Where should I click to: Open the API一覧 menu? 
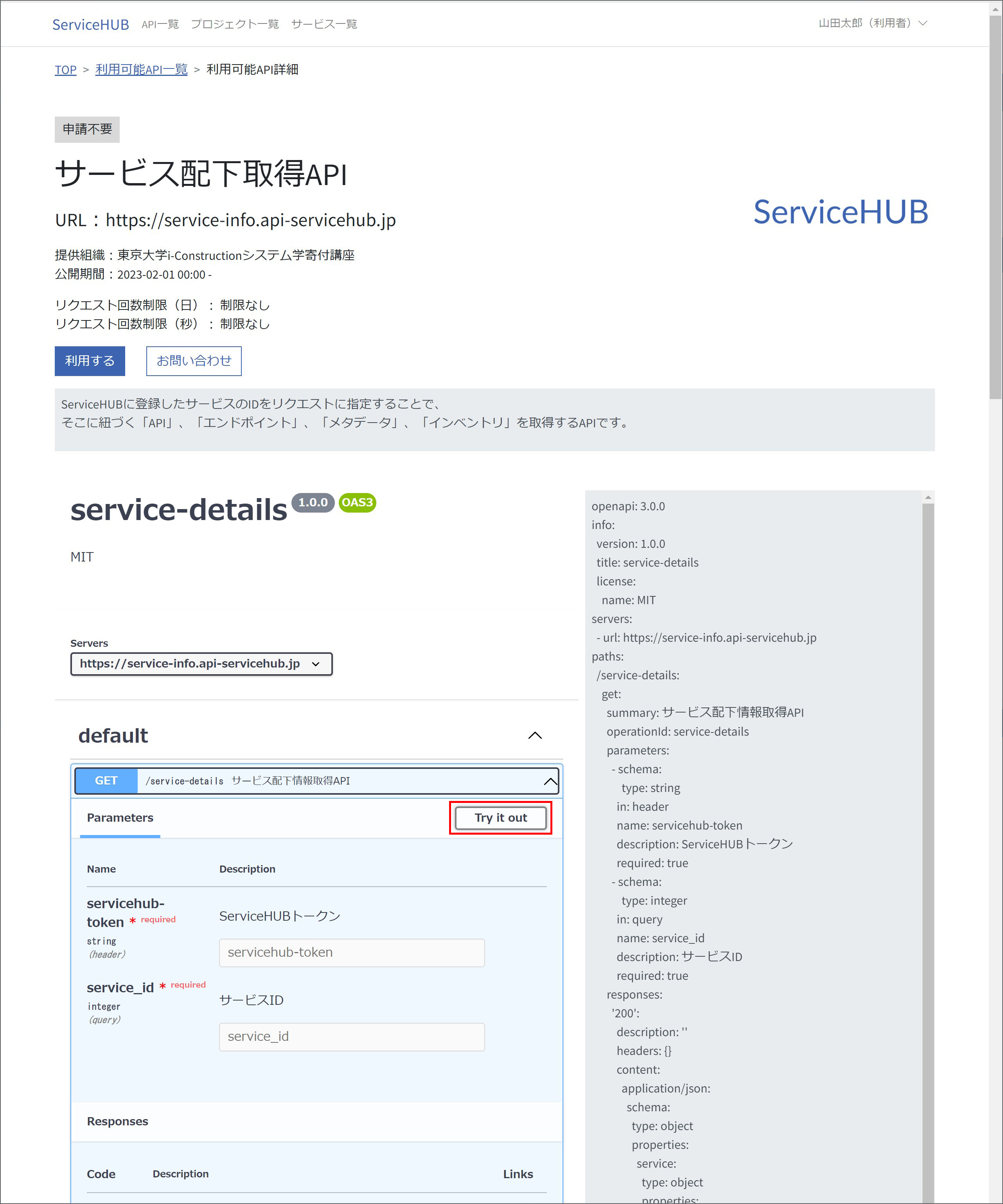pos(160,24)
